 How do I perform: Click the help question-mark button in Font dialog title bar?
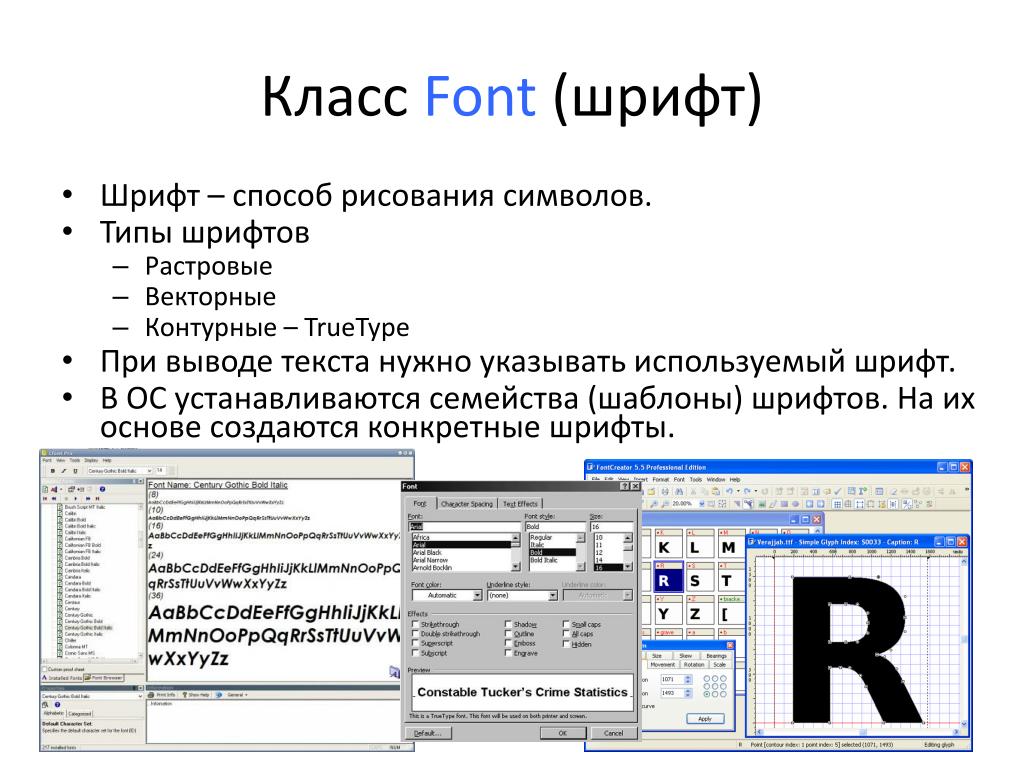pyautogui.click(x=624, y=487)
